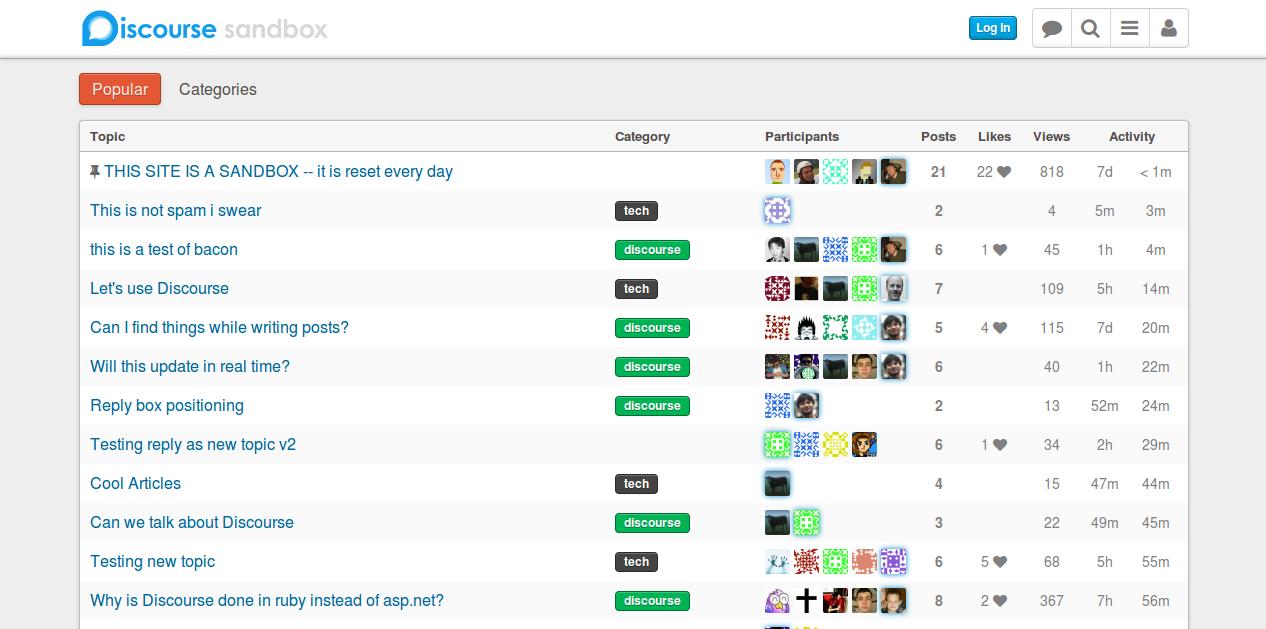This screenshot has height=629, width=1266.
Task: Open the topic This is not spam i swear
Action: (175, 211)
